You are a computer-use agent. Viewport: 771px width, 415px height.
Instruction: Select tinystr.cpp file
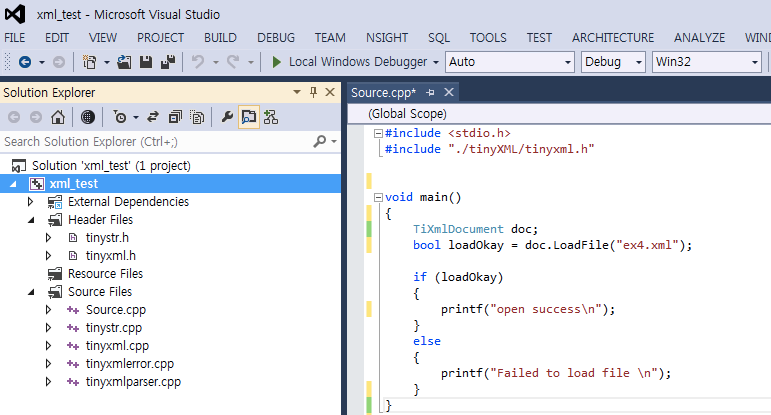tap(114, 328)
